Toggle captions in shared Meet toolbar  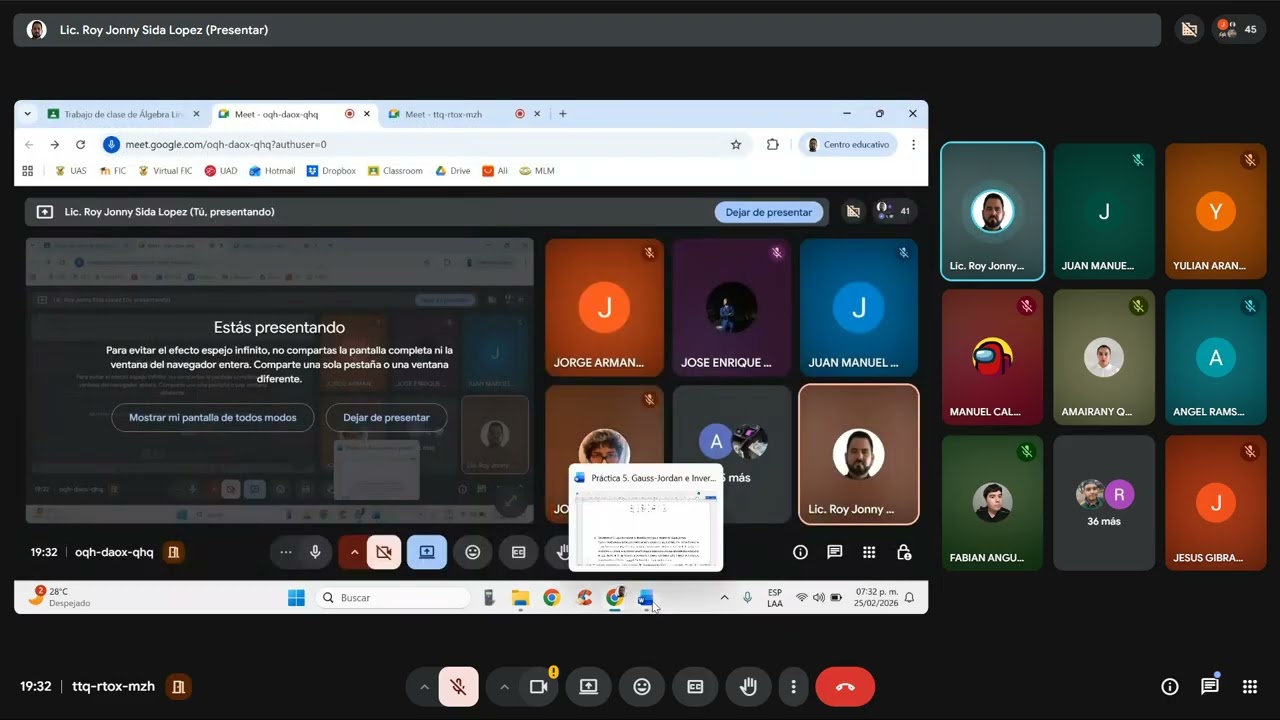coord(519,552)
